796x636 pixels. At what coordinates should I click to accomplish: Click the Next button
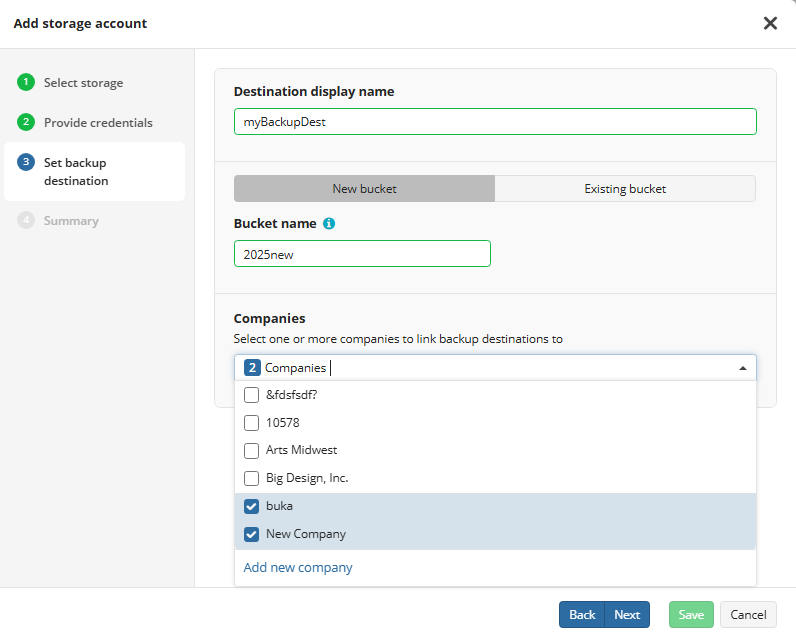tap(627, 615)
